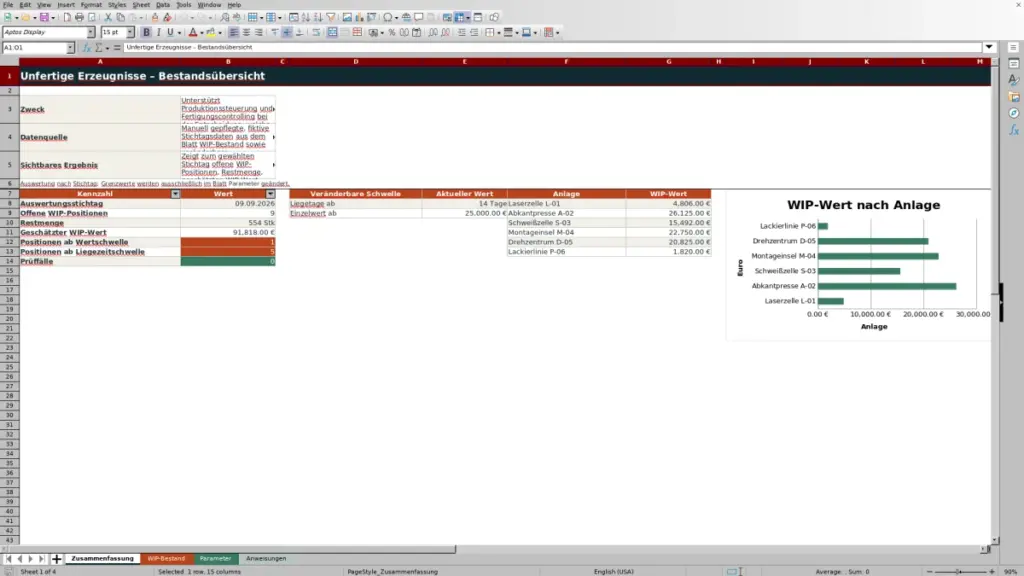1024x576 pixels.
Task: Click the Print icon in the toolbar
Action: (79, 18)
